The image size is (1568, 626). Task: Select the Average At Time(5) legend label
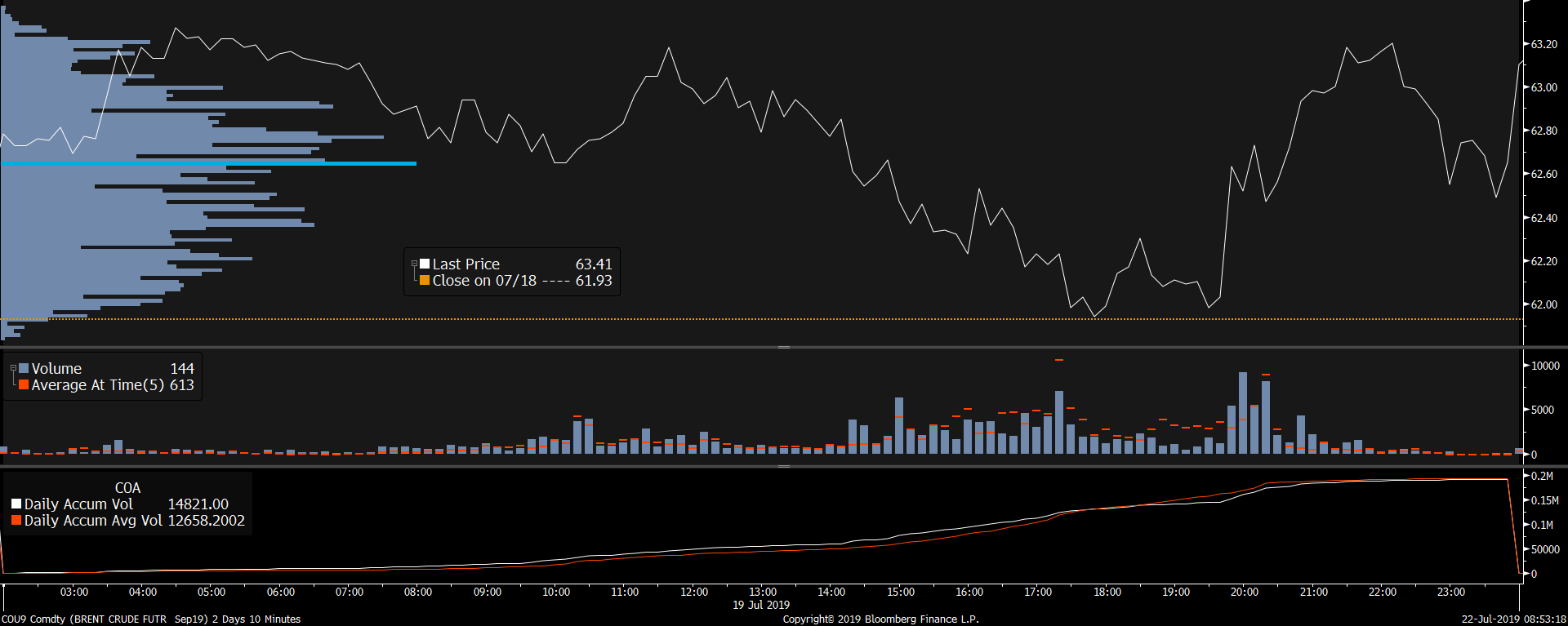pos(97,384)
